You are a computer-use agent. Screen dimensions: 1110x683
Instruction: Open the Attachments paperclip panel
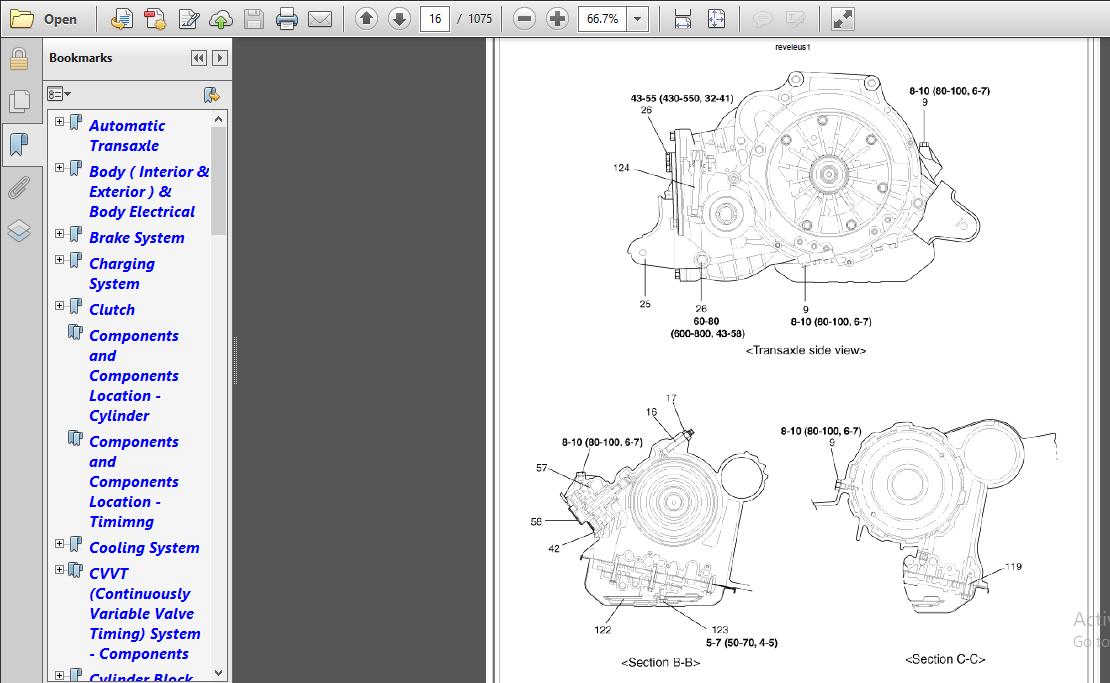19,188
